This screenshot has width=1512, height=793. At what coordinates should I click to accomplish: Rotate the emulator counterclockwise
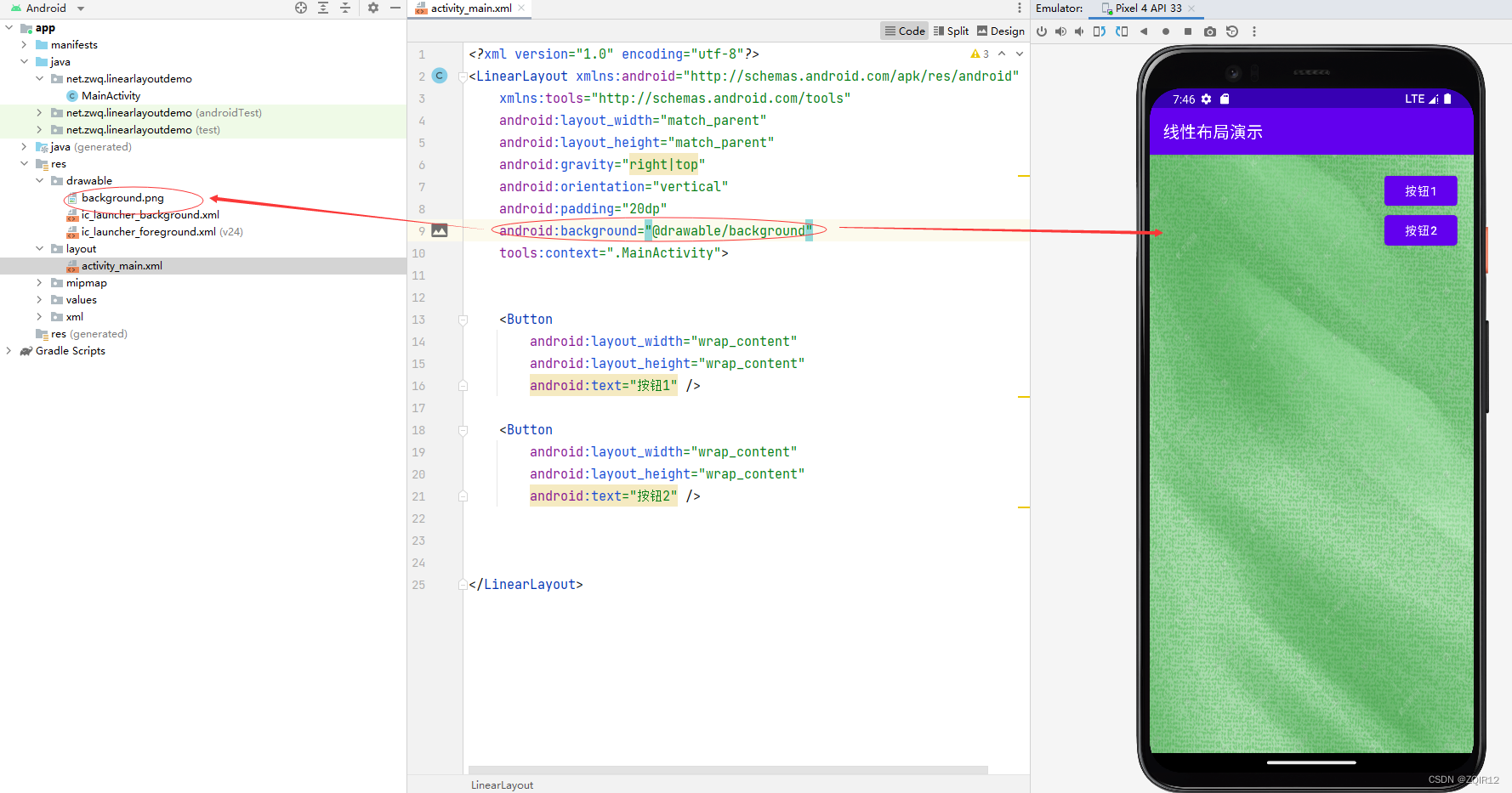tap(1100, 31)
